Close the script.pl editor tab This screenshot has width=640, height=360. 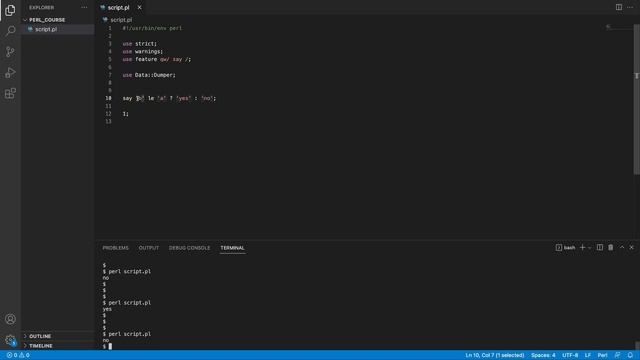coord(140,7)
